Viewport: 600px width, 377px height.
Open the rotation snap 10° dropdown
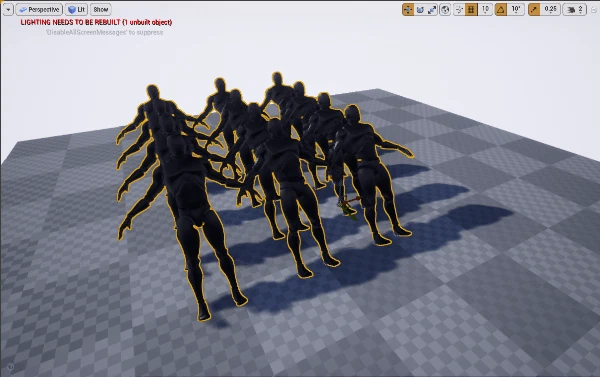516,10
